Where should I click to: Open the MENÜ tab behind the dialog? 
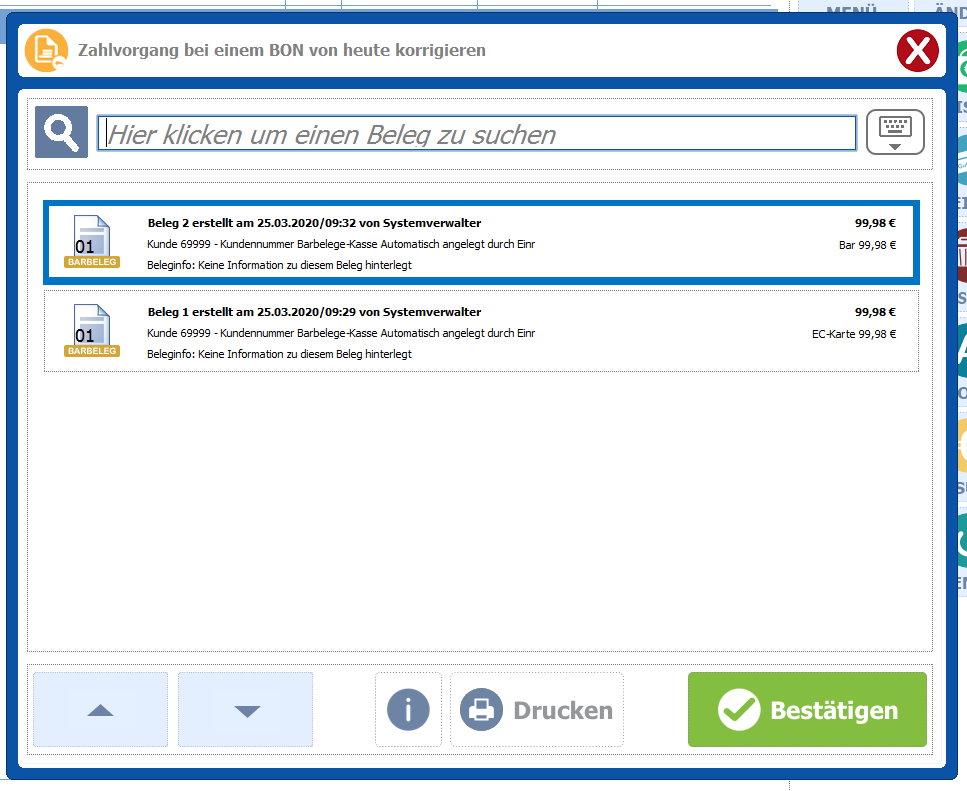852,10
